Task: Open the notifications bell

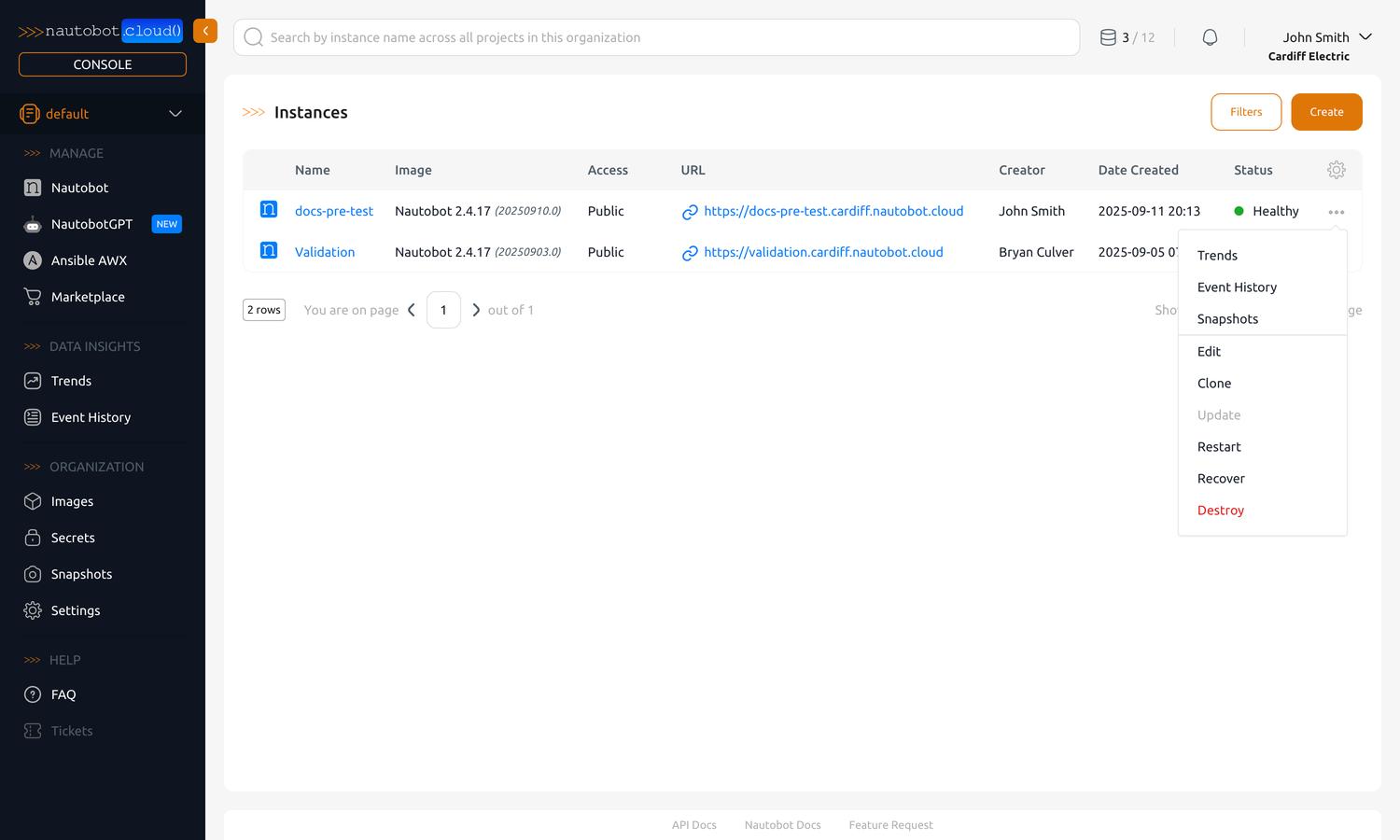Action: click(1210, 36)
